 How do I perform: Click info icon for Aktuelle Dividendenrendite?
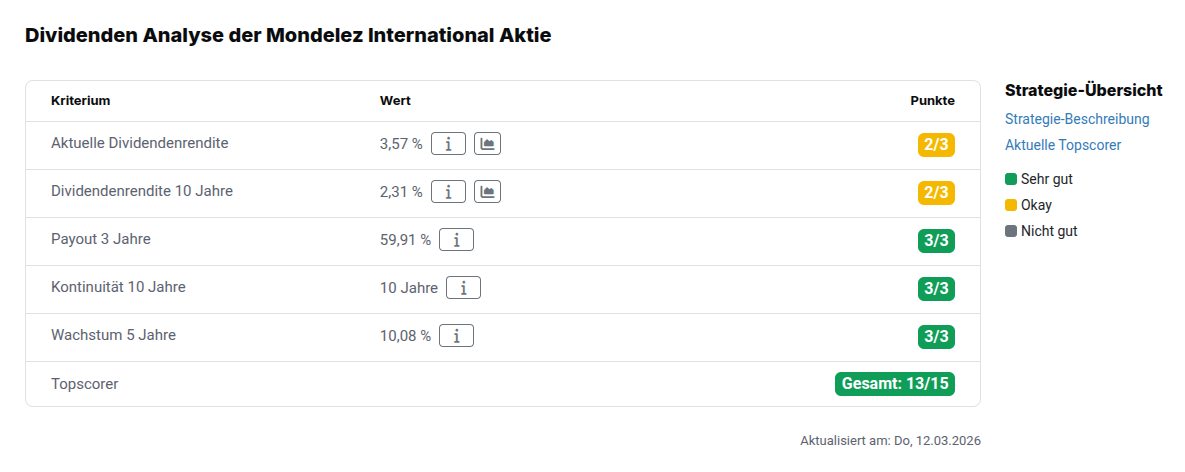[x=448, y=144]
